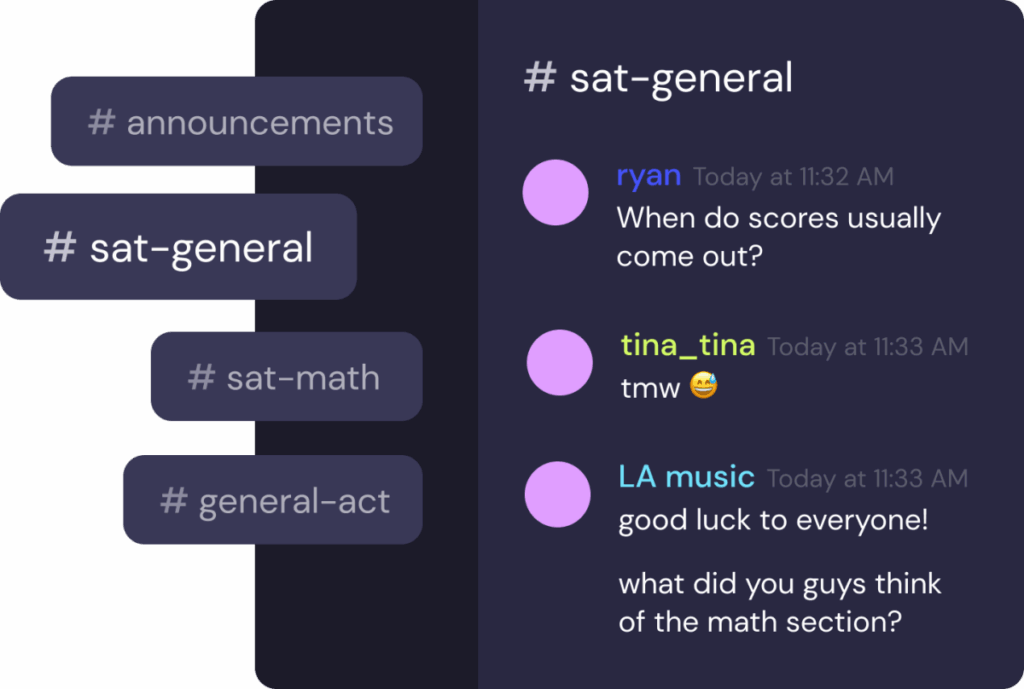Open LA music's username link
The height and width of the screenshot is (689, 1024).
click(x=685, y=477)
